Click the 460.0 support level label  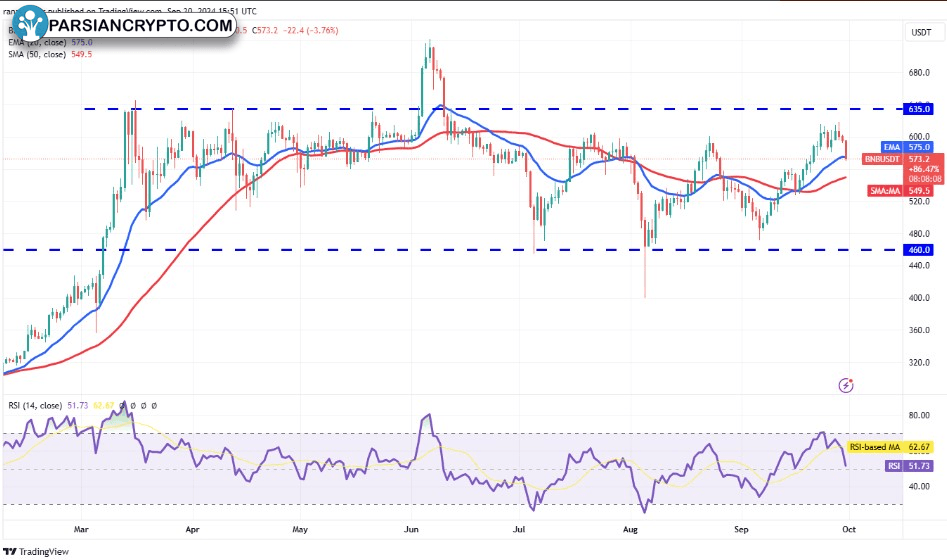click(919, 249)
